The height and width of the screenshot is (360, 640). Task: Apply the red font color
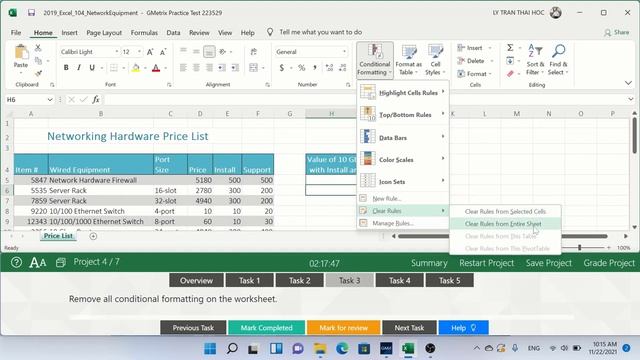156,68
